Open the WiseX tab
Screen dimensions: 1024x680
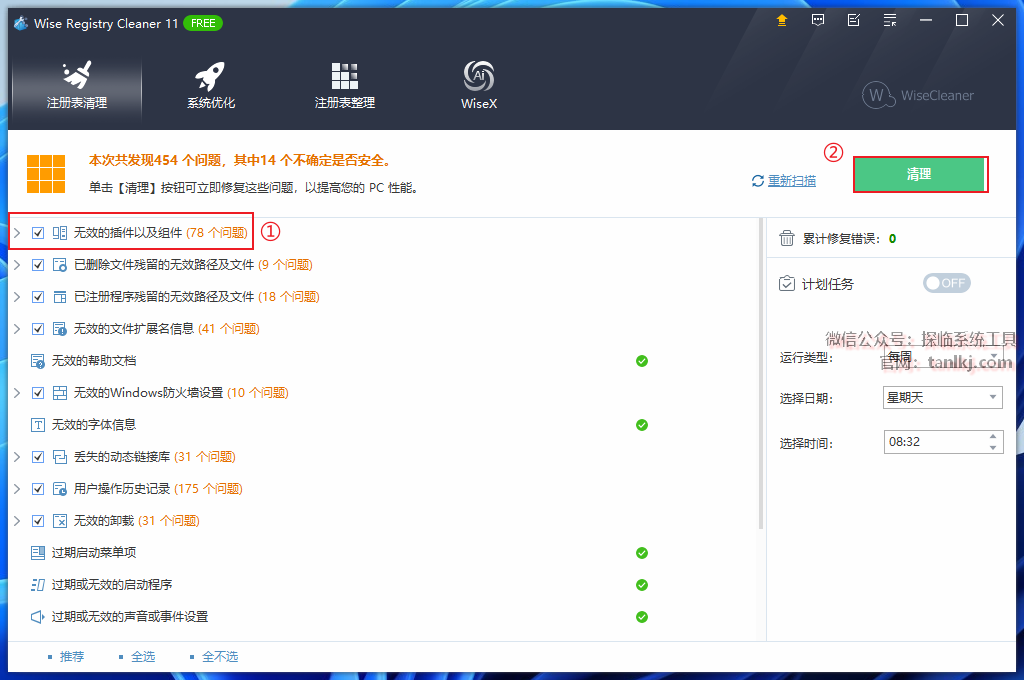tap(479, 86)
